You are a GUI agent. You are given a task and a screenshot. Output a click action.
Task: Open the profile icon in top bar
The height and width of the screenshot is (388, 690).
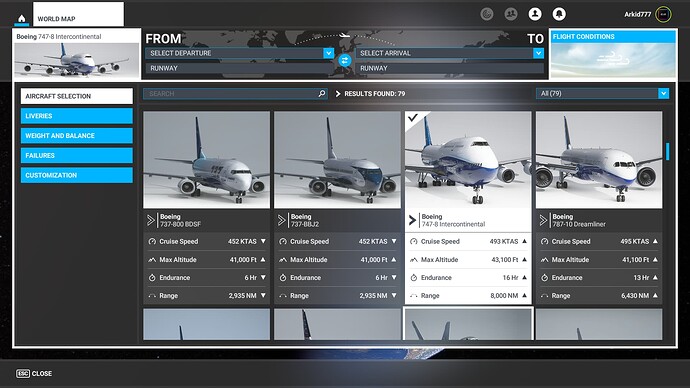pos(535,14)
